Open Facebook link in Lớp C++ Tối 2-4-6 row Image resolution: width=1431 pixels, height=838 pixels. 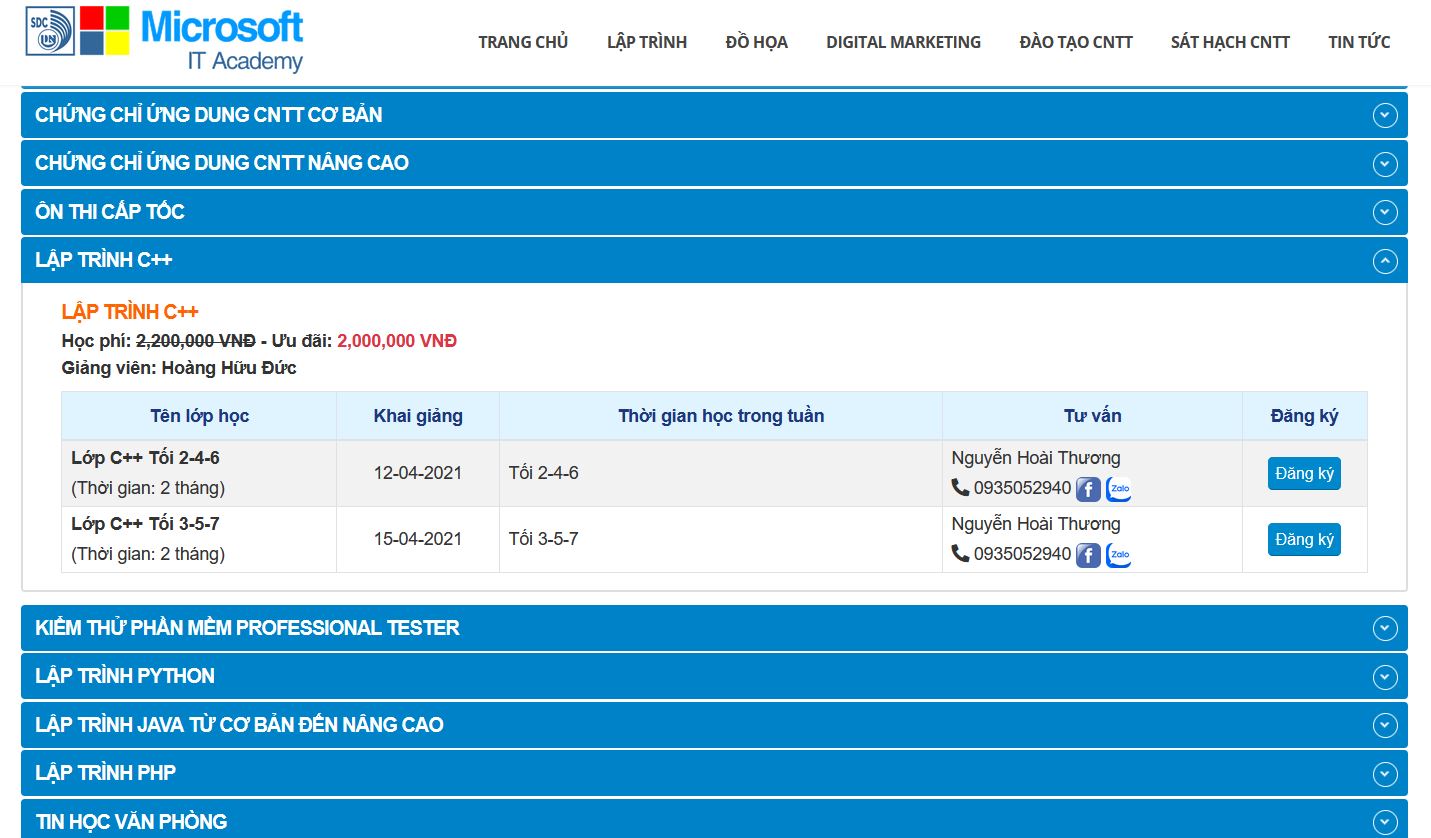[1088, 489]
